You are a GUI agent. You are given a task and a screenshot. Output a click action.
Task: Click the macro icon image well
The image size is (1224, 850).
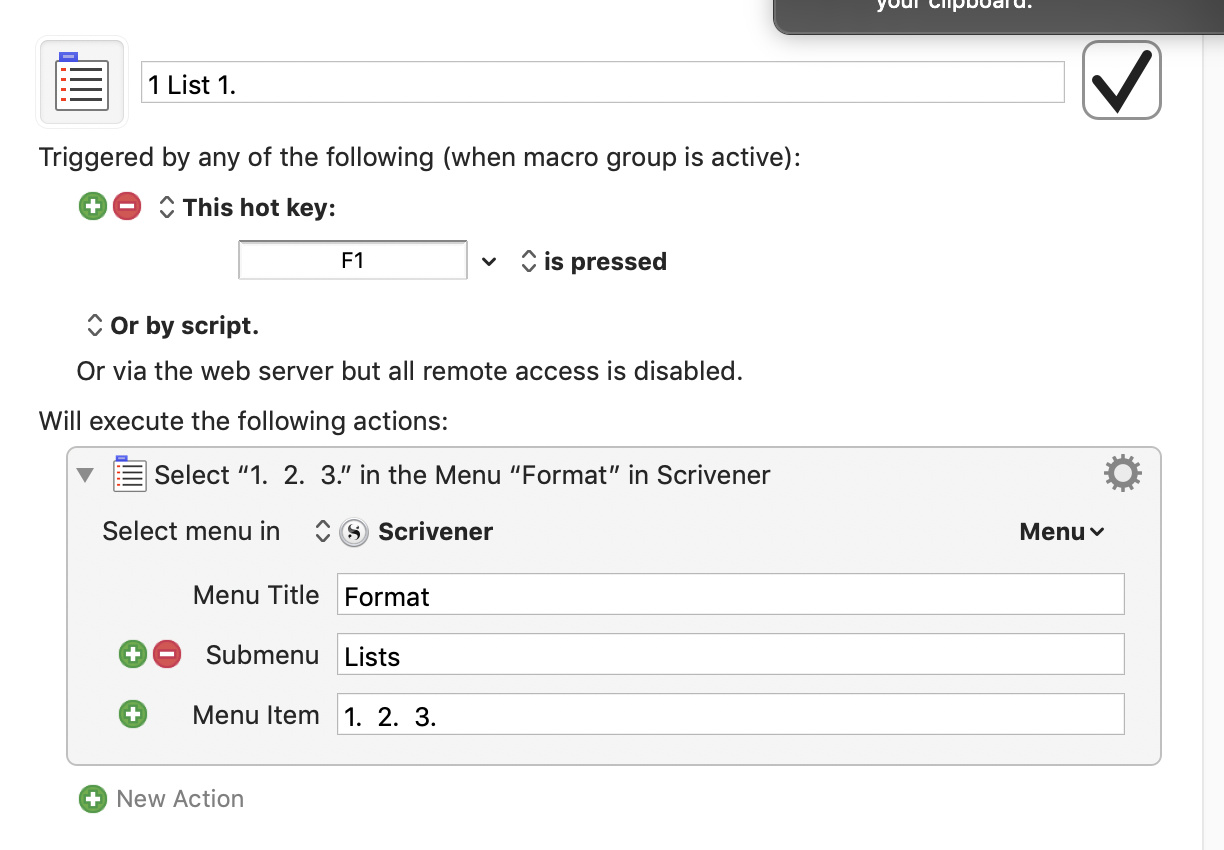(82, 83)
